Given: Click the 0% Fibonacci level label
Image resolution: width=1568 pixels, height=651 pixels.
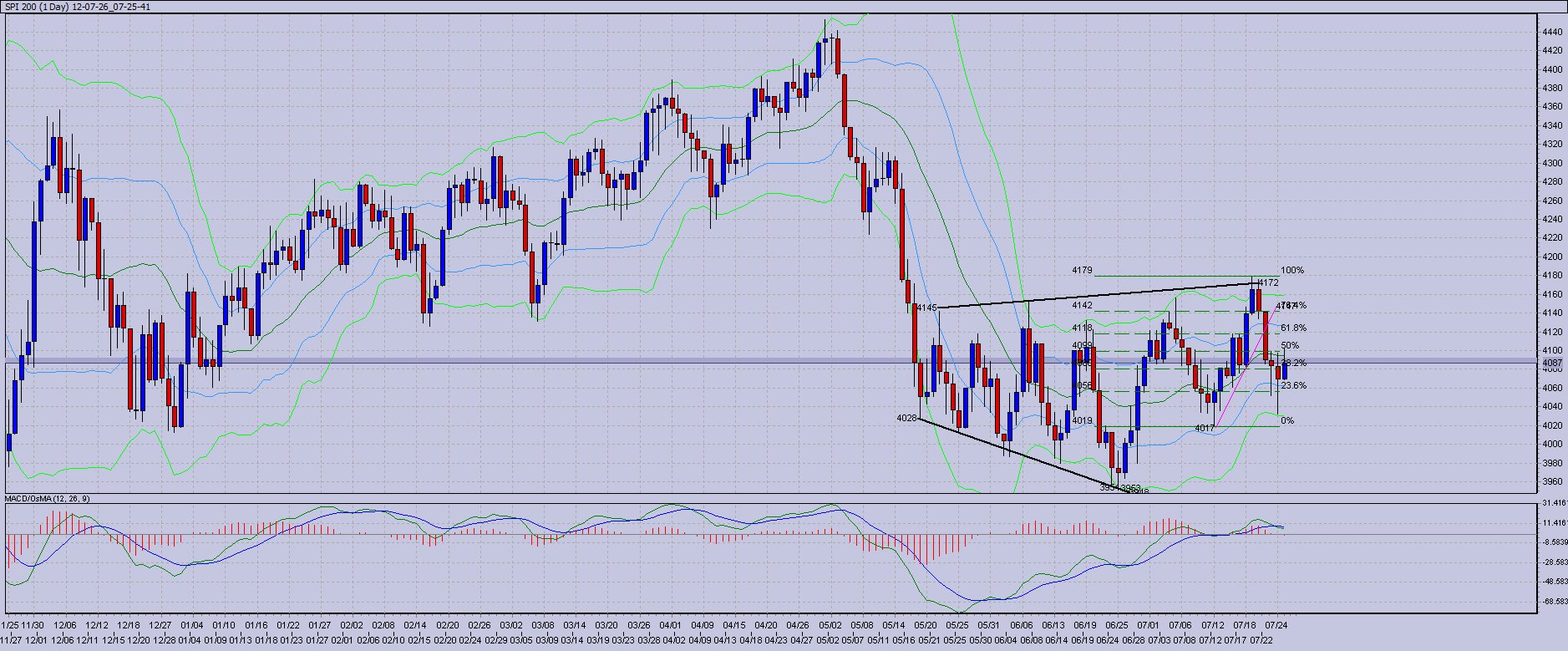Looking at the screenshot, I should click(x=1287, y=421).
